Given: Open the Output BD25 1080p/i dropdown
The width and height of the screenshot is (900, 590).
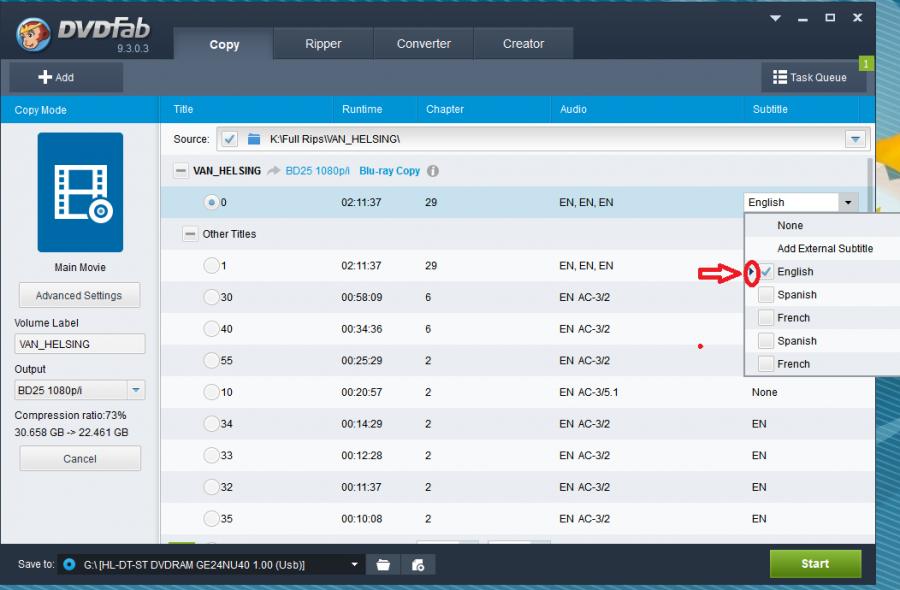Looking at the screenshot, I should pos(135,390).
